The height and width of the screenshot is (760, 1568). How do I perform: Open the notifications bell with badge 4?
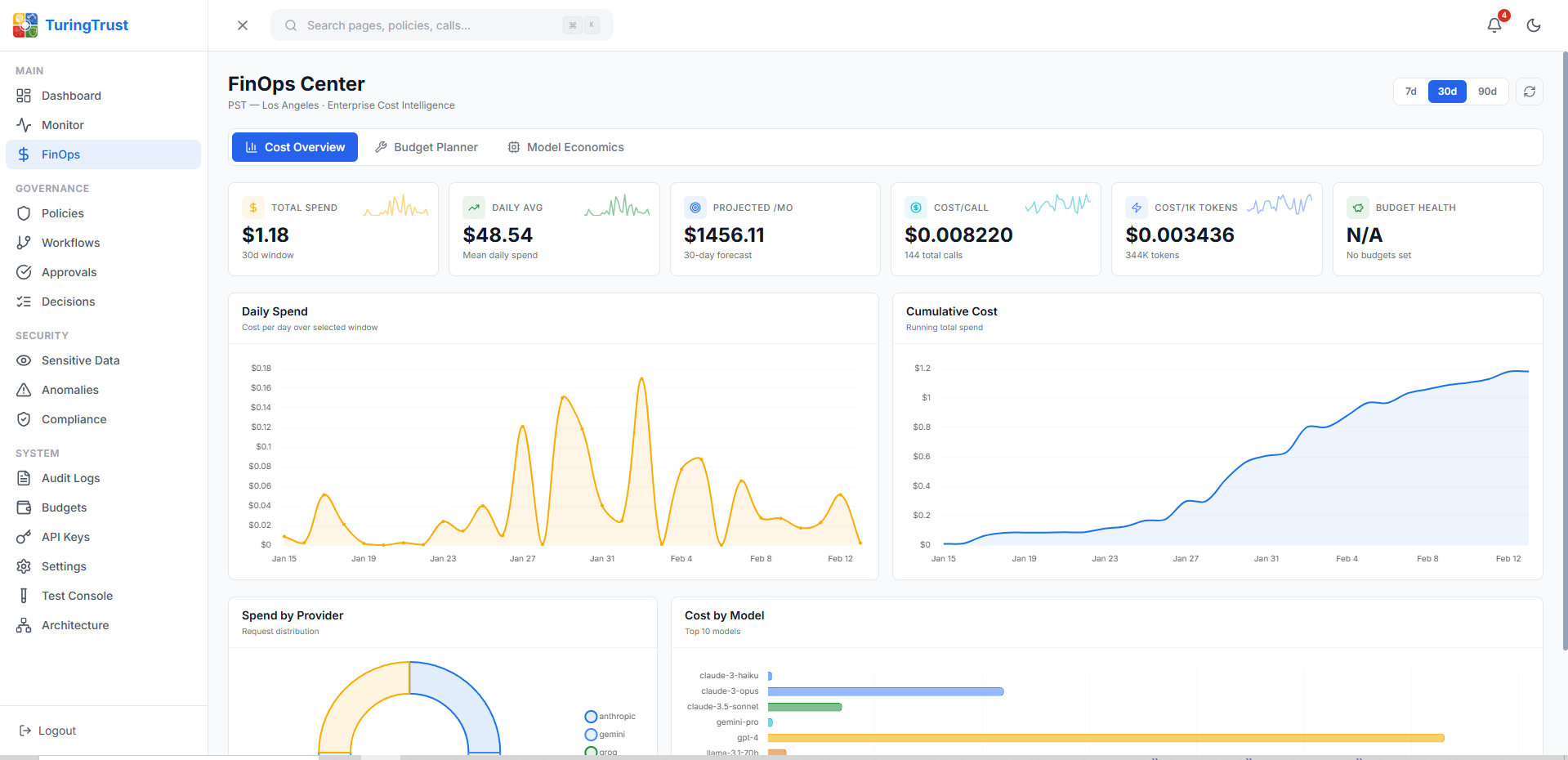pyautogui.click(x=1494, y=25)
